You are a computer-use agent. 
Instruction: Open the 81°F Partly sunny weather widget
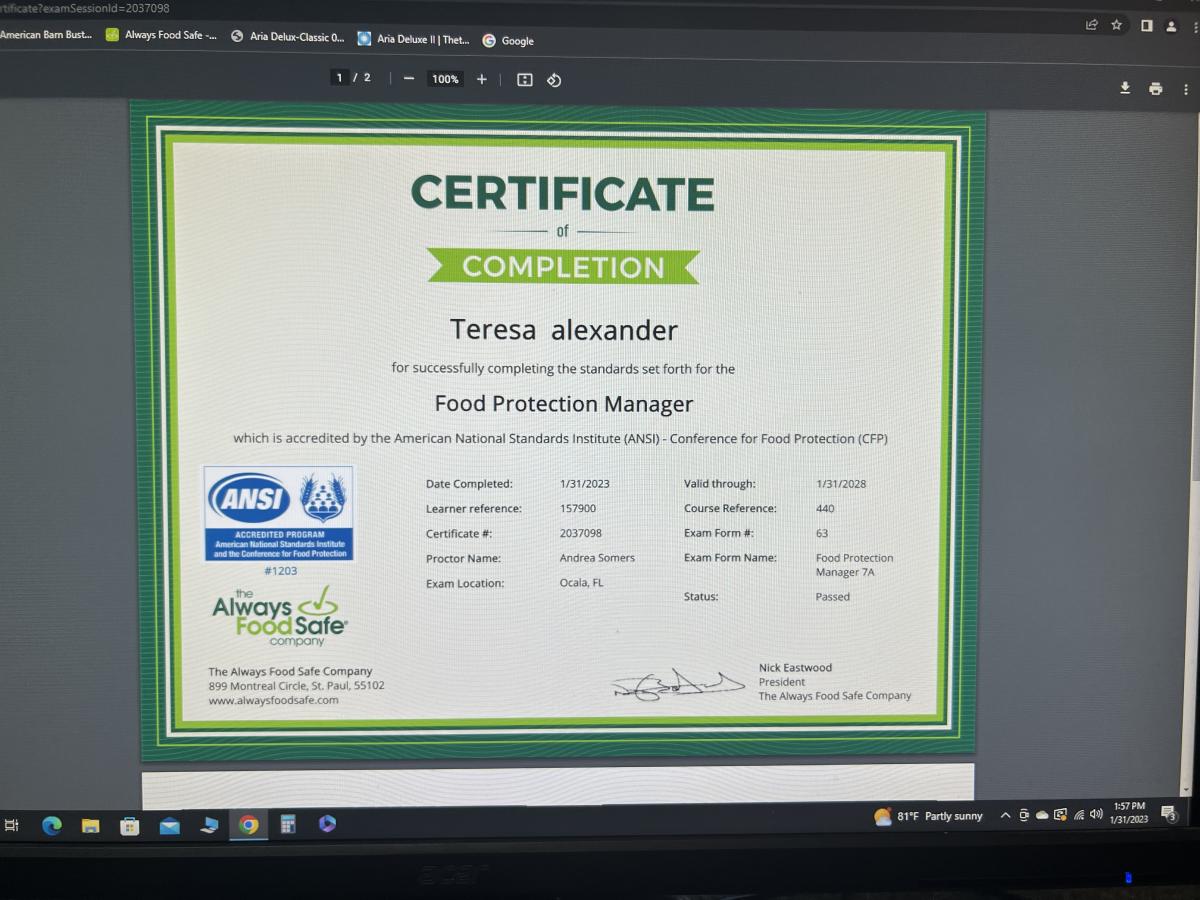pos(928,816)
